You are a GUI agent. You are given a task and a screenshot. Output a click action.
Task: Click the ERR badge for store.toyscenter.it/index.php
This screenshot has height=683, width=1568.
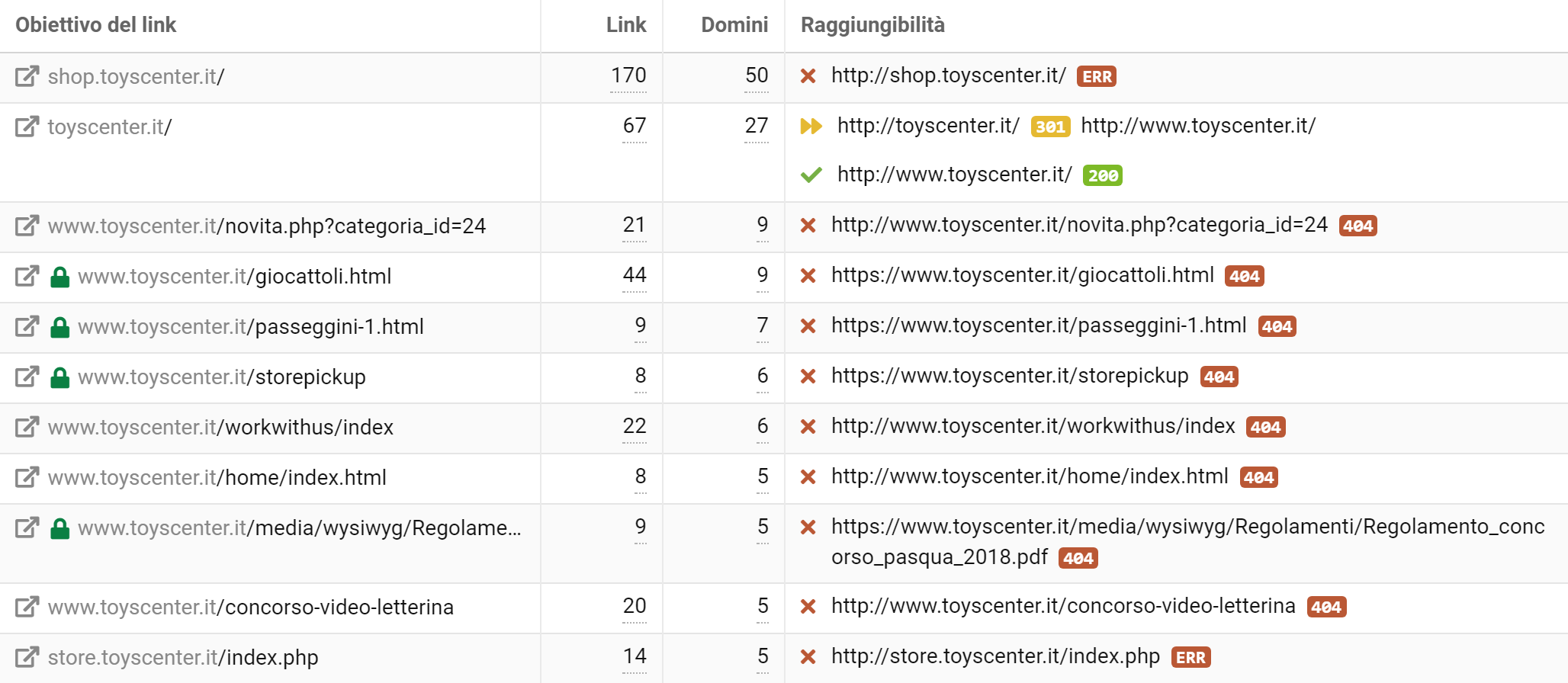[x=1190, y=657]
